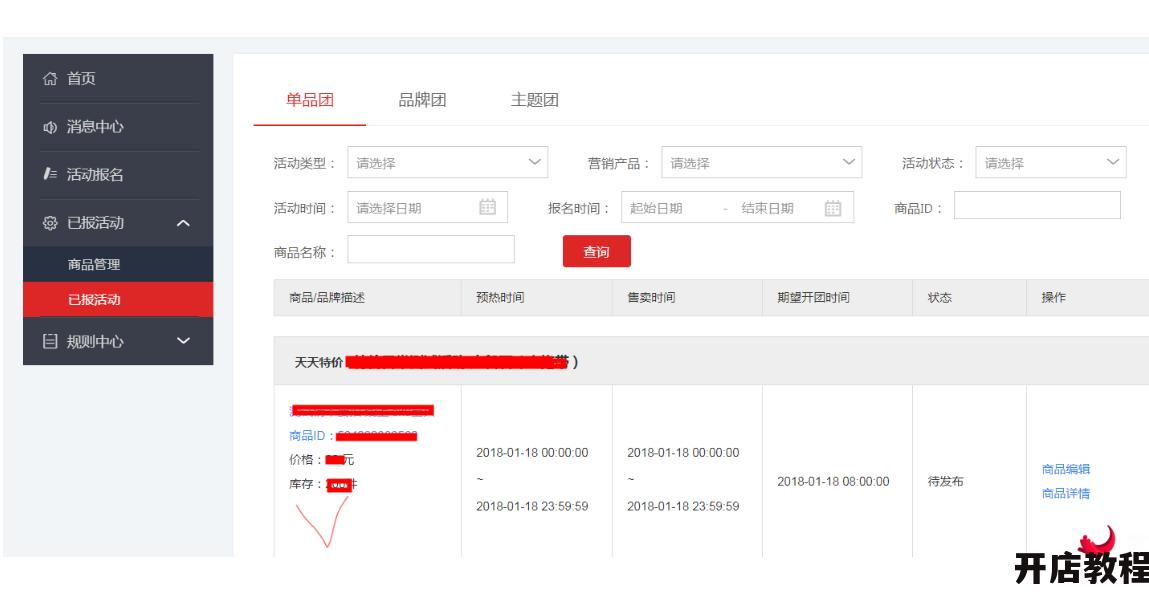
Task: Open the 活动类型 dropdown
Action: 448,163
